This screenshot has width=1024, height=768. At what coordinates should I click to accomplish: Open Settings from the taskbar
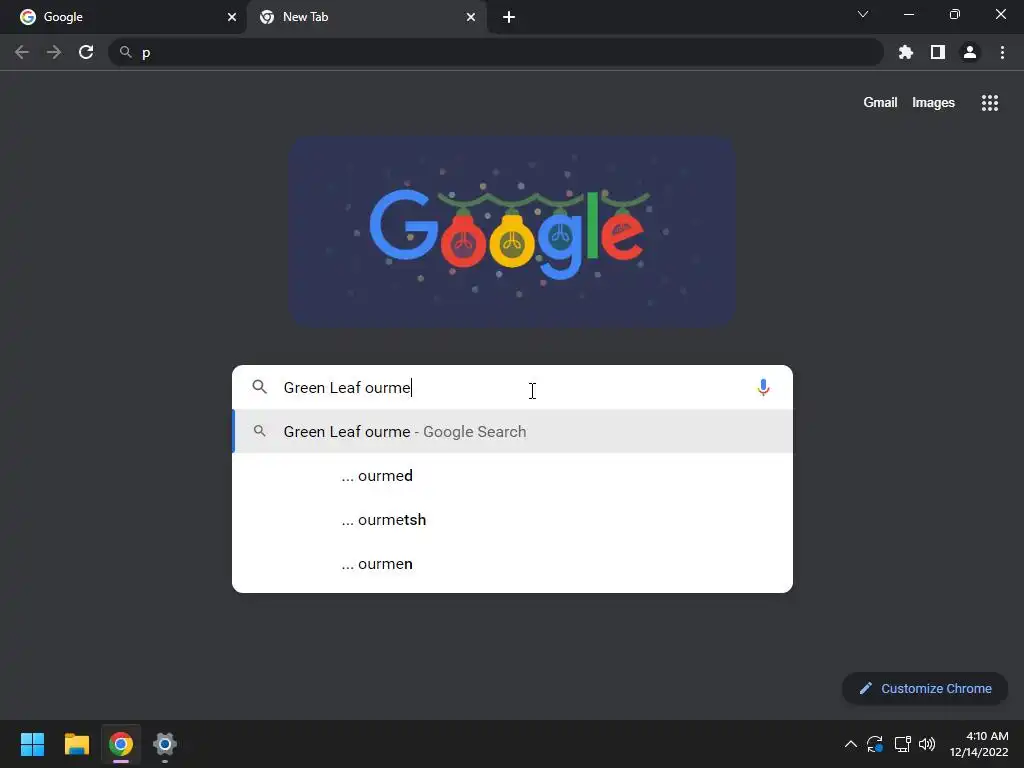pyautogui.click(x=165, y=744)
